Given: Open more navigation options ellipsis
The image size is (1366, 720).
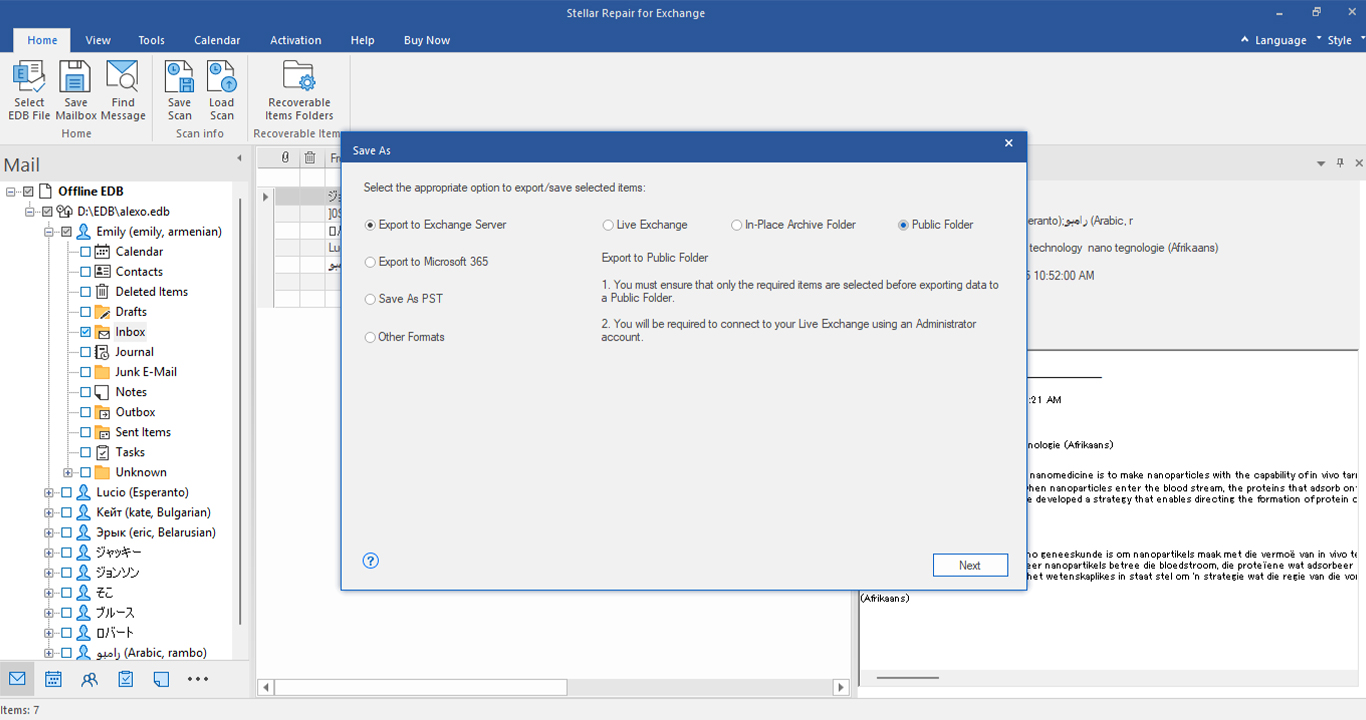Looking at the screenshot, I should point(198,679).
